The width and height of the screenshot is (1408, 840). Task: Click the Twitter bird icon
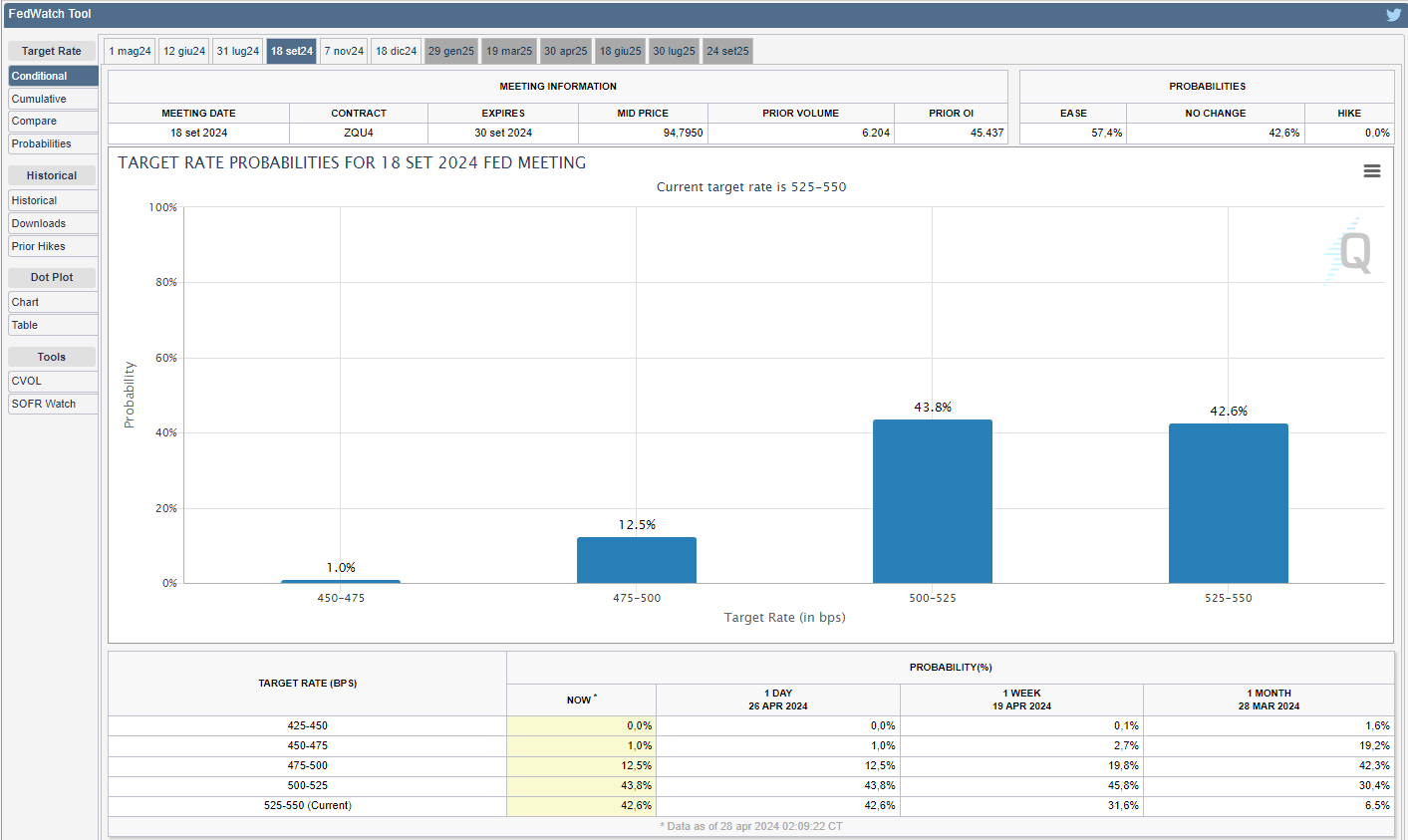tap(1393, 14)
